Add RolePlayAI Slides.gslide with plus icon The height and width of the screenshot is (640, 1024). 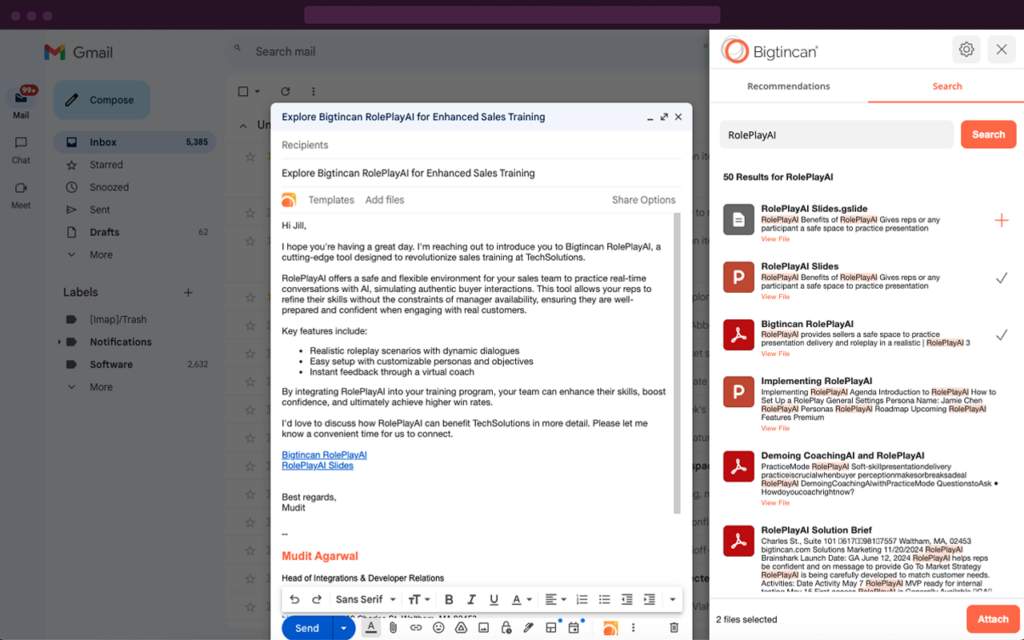pyautogui.click(x=1001, y=221)
